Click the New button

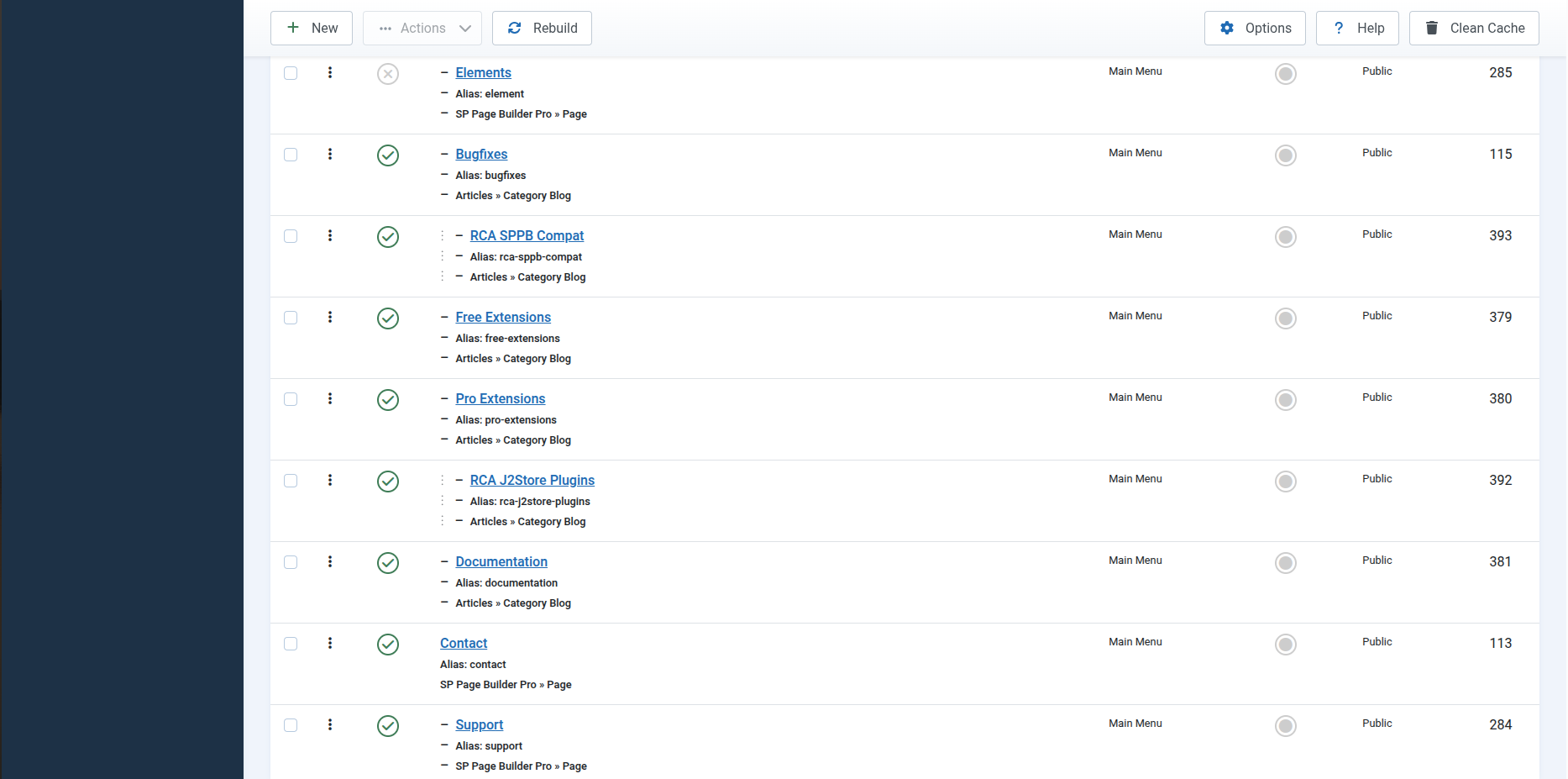point(312,28)
